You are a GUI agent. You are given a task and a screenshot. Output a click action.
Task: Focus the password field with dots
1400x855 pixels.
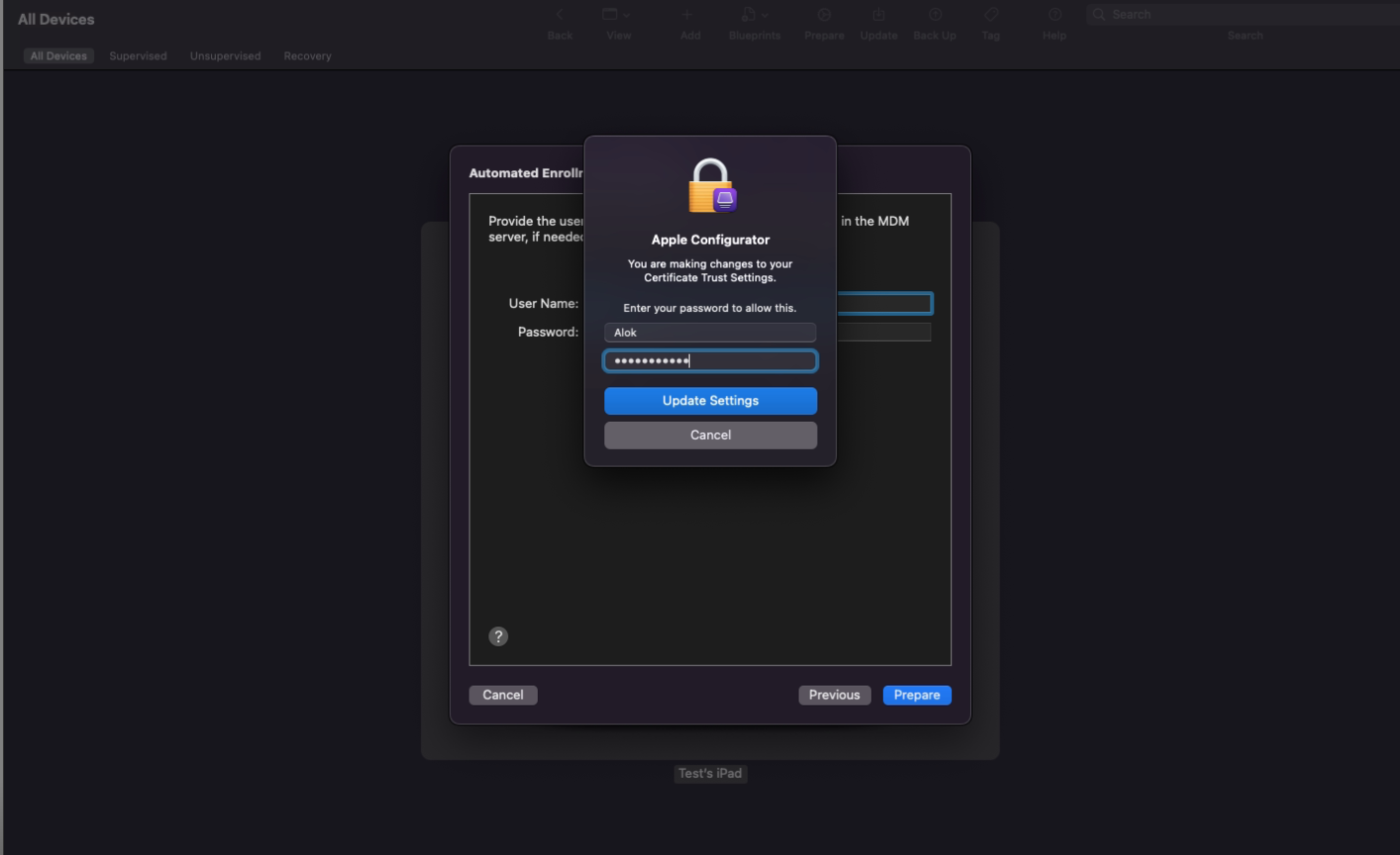coord(710,361)
